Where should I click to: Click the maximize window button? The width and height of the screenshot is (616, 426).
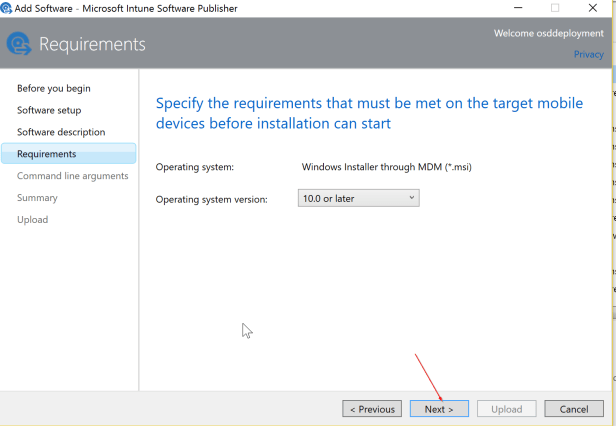(555, 8)
